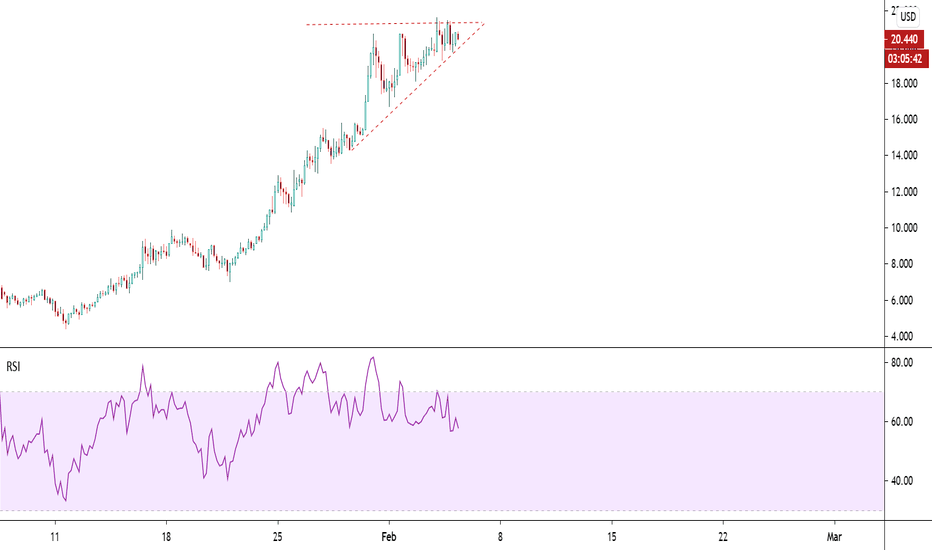
Task: Click the 18.000 price axis label
Action: click(903, 83)
